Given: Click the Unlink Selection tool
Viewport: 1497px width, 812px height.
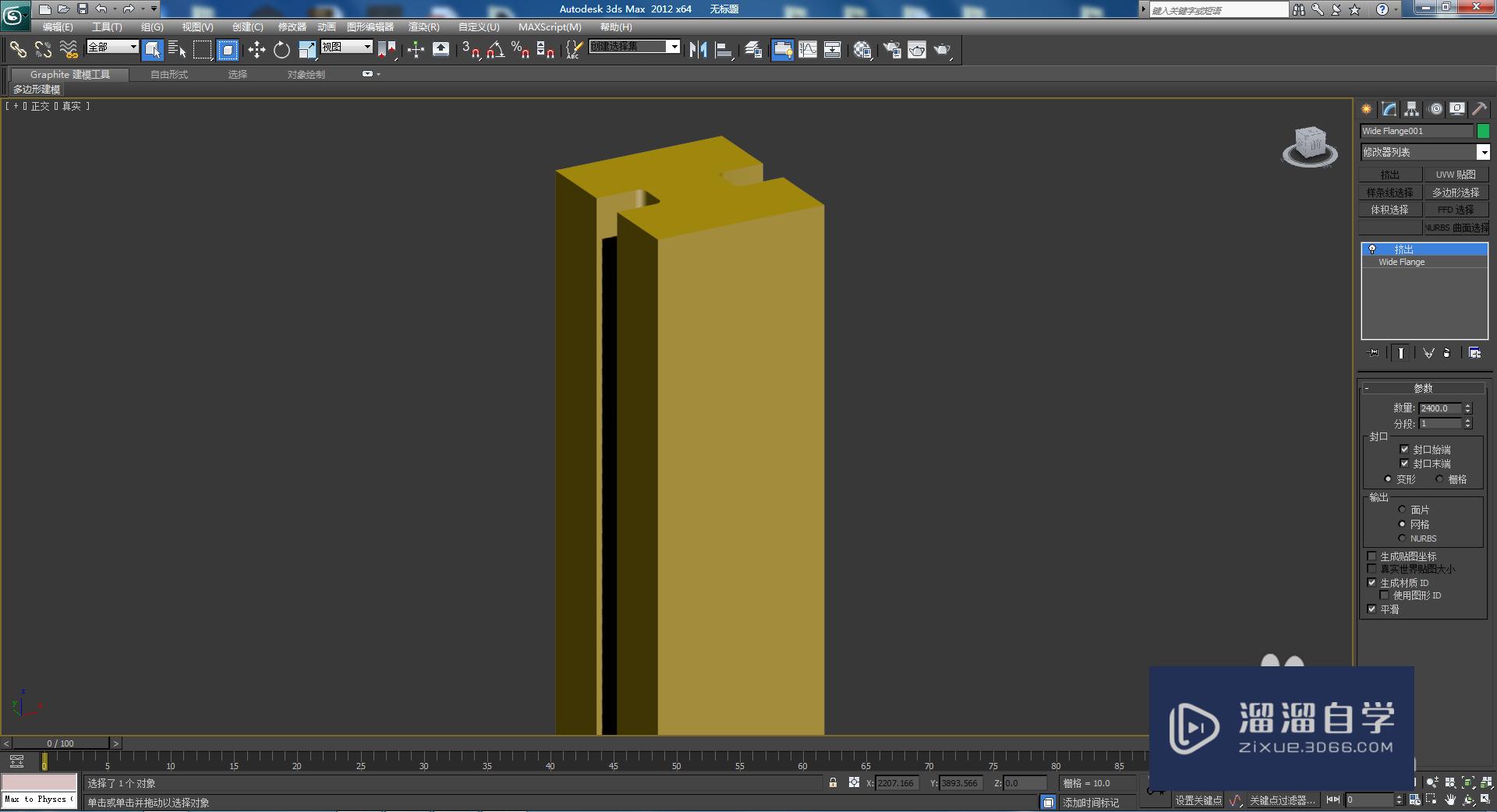Looking at the screenshot, I should coord(43,50).
